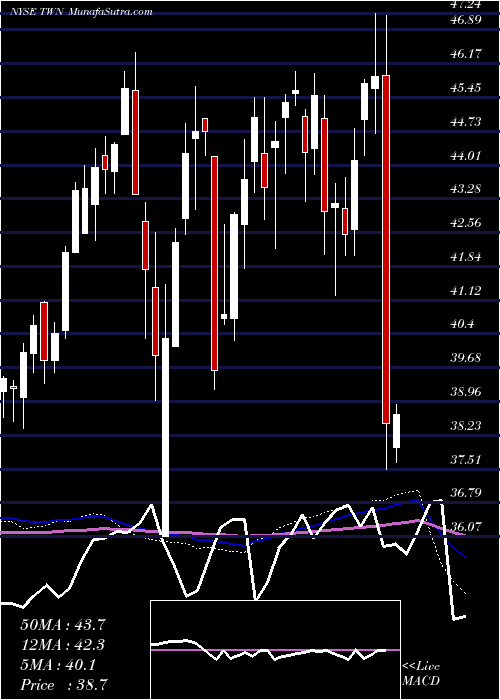This screenshot has height=700, width=500.
Task: Click the Live MACD label
Action: [x=421, y=673]
